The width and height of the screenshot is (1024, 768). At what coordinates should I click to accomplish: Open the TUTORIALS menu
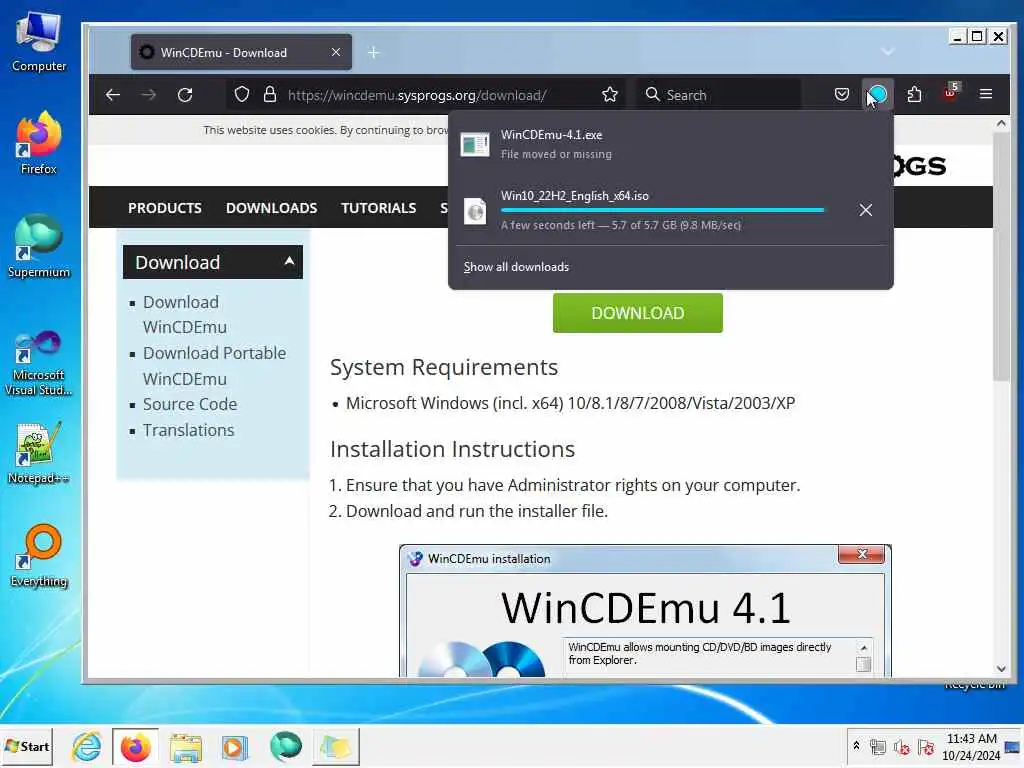(378, 208)
